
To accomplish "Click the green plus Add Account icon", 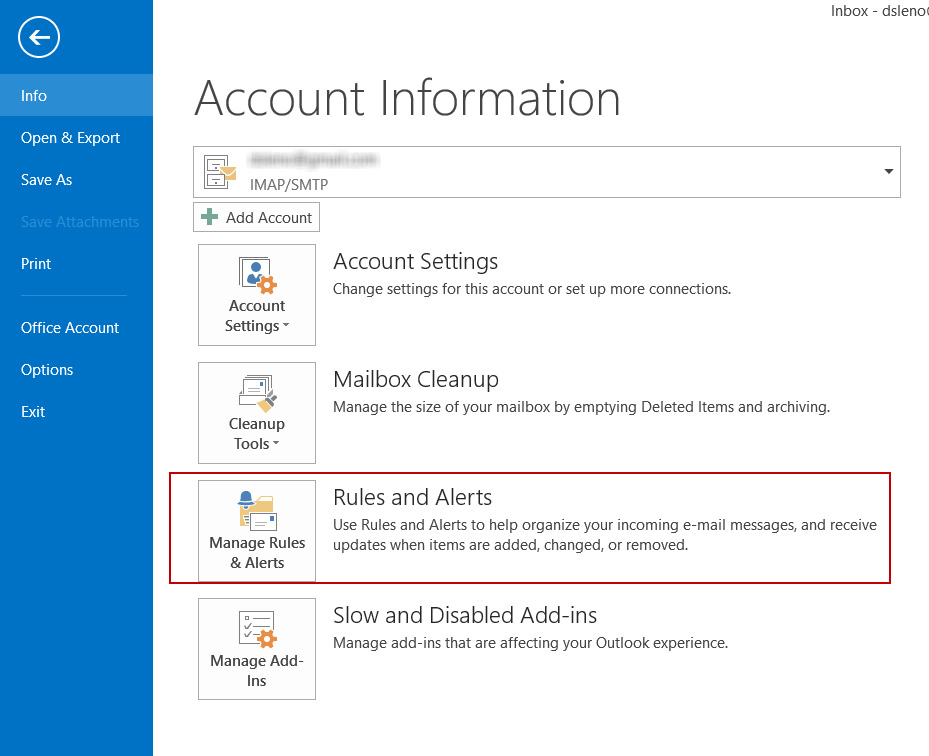I will pos(207,216).
